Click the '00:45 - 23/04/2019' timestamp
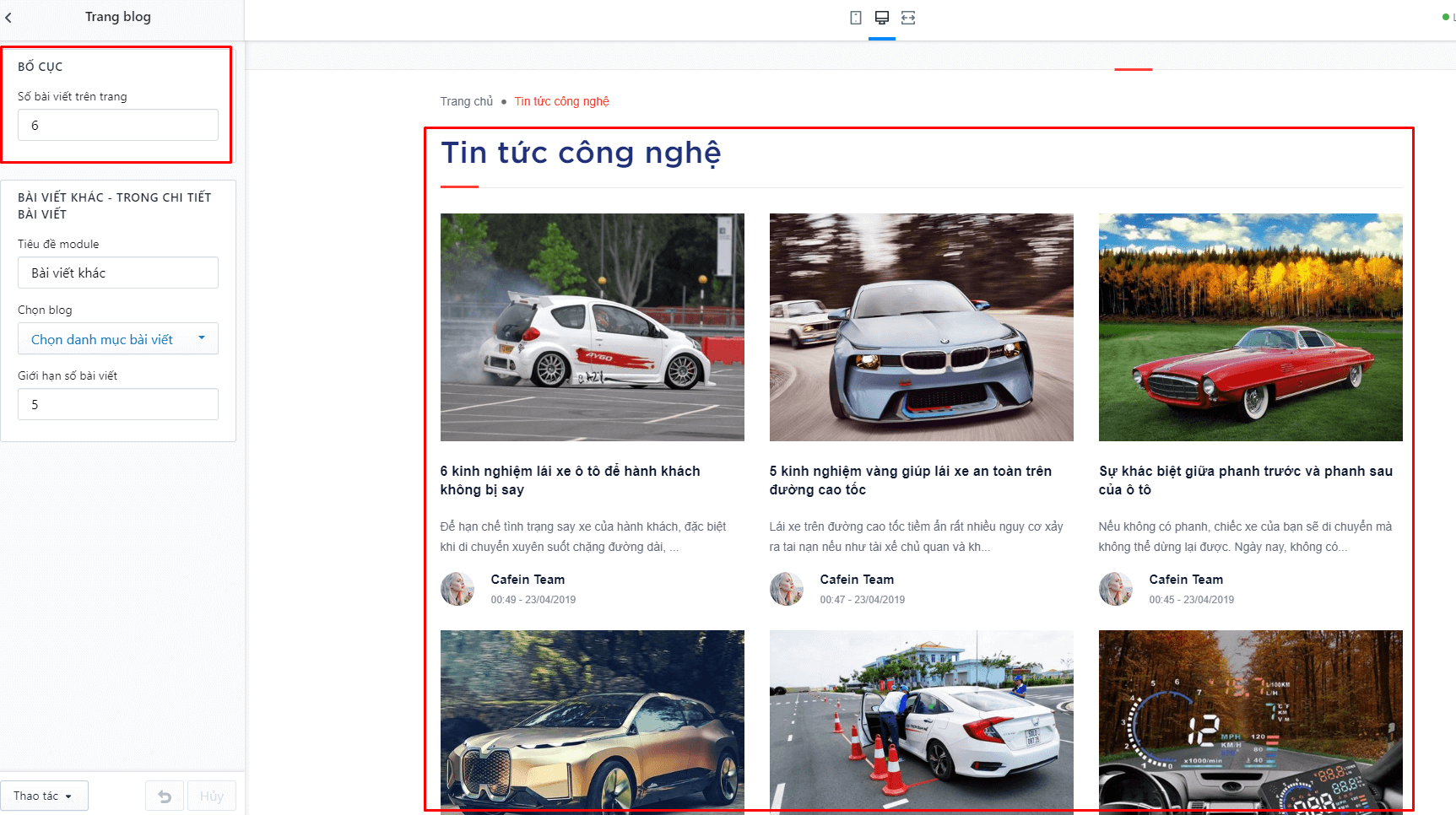The width and height of the screenshot is (1456, 815). (x=1192, y=600)
